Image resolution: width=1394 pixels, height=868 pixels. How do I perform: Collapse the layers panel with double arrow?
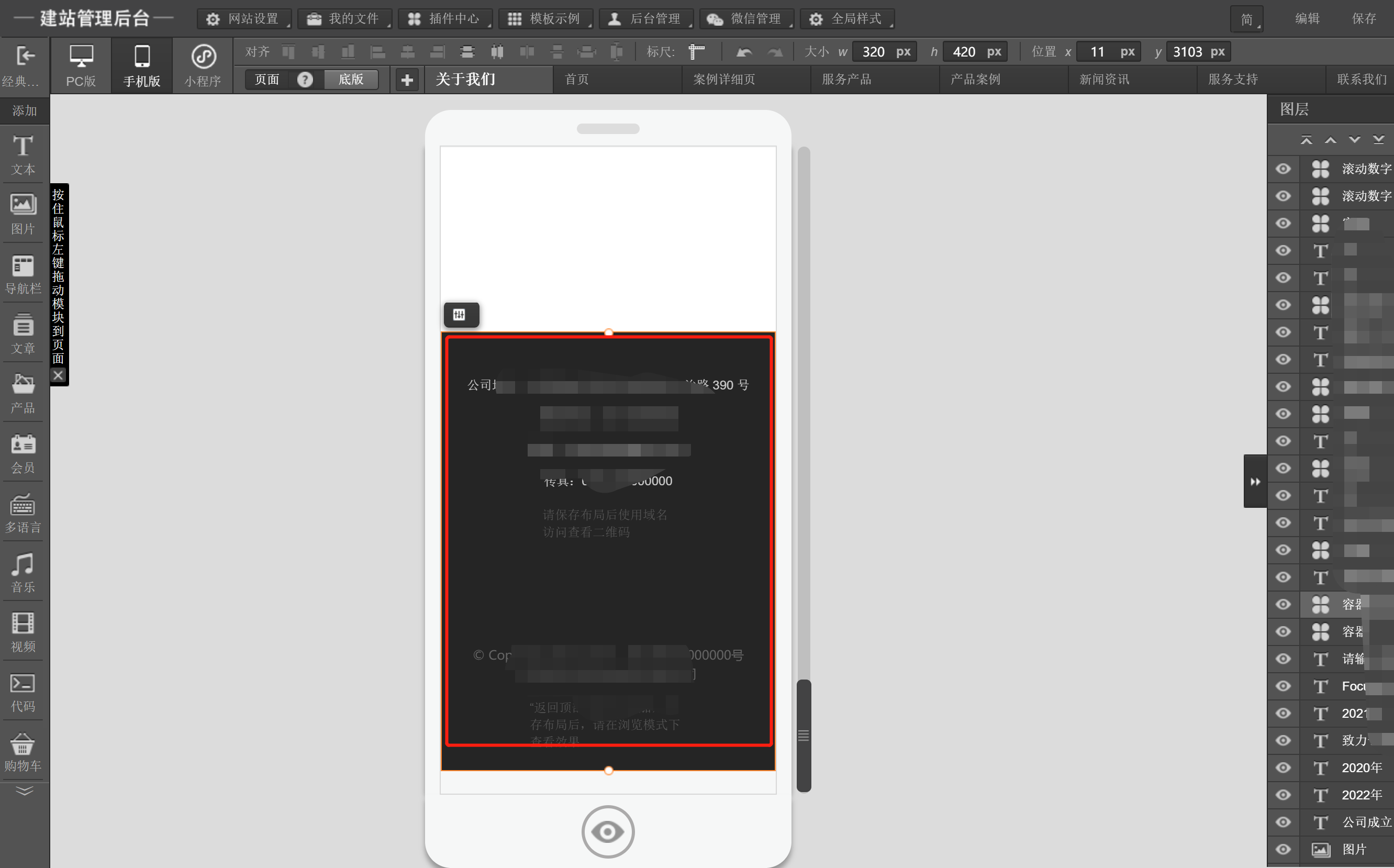click(x=1255, y=481)
